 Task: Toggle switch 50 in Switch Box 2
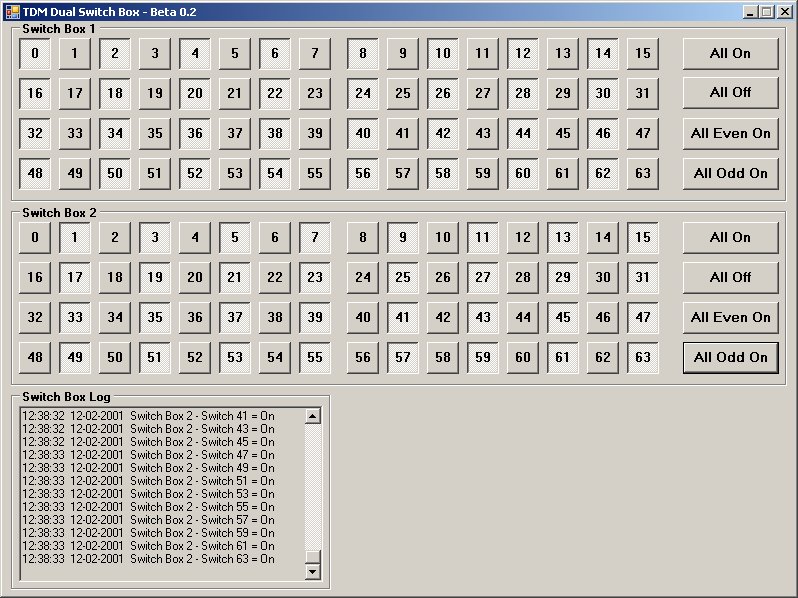(115, 357)
